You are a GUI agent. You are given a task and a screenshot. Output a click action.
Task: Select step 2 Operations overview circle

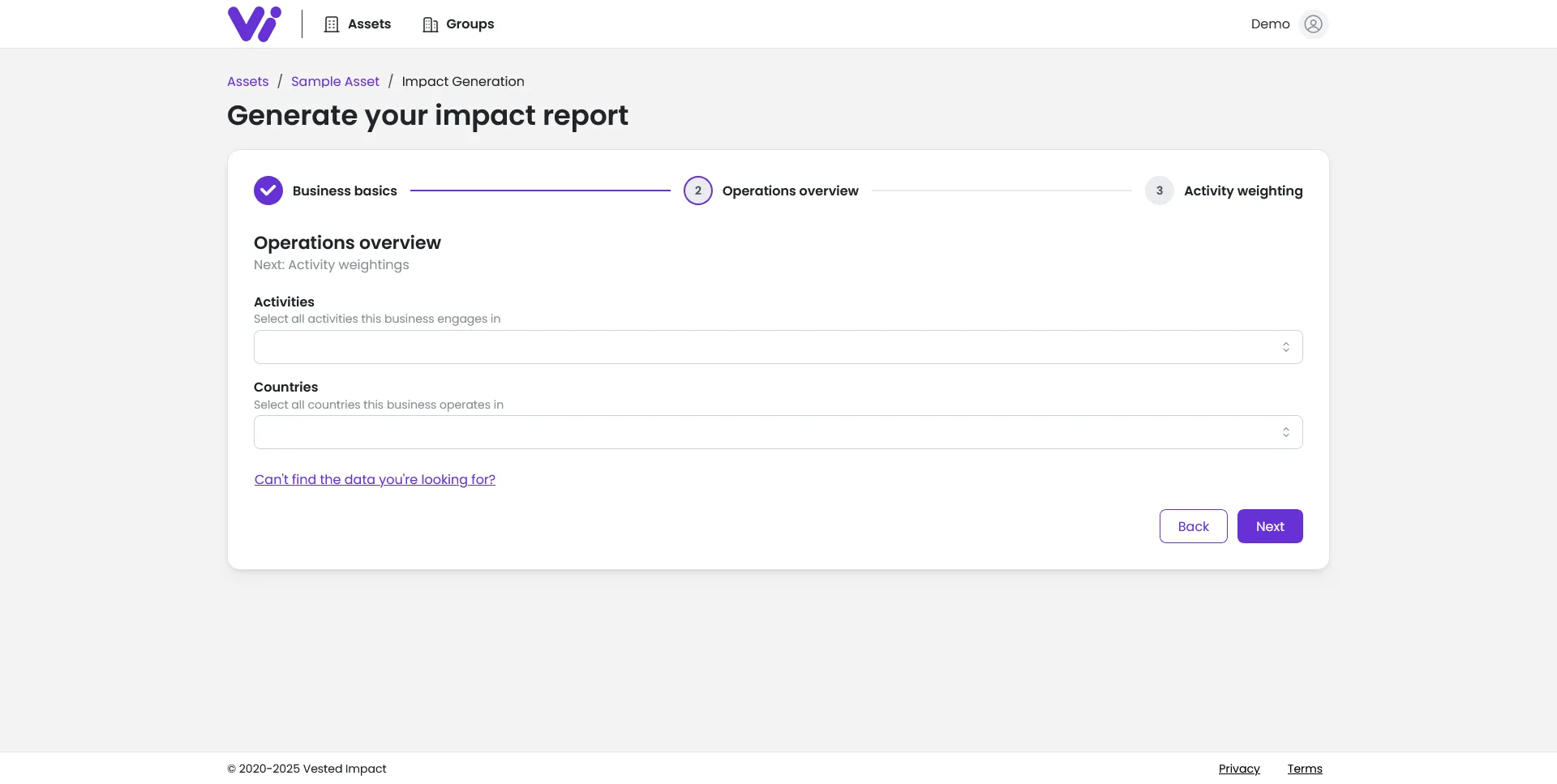tap(697, 191)
